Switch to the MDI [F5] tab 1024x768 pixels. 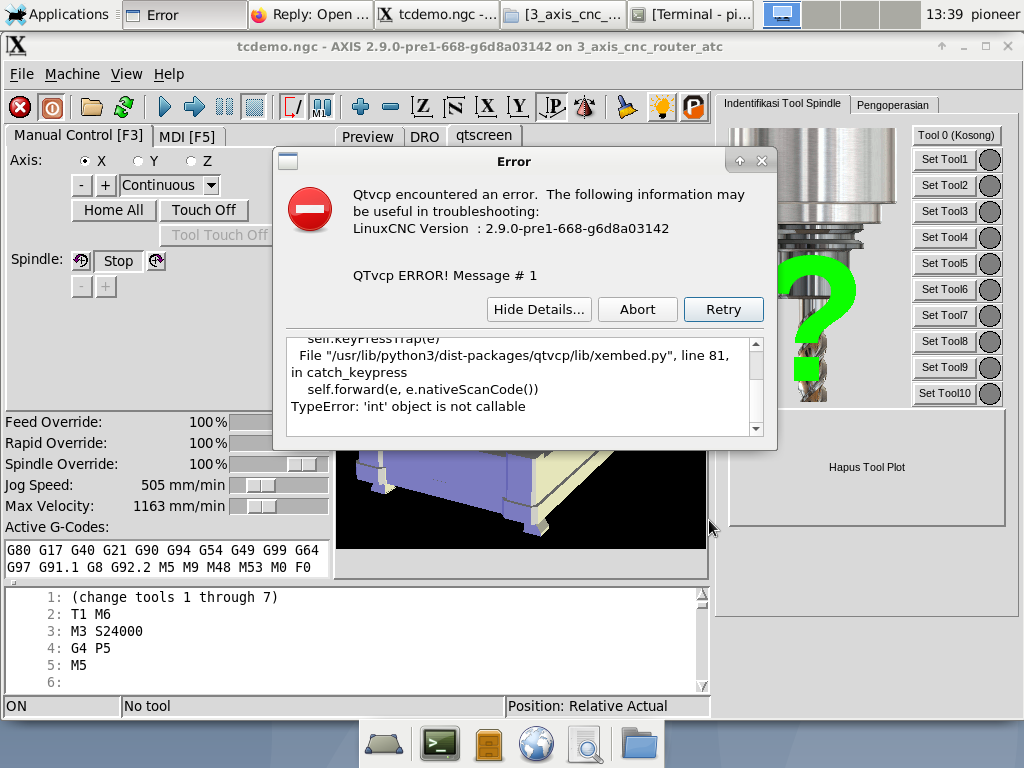187,137
